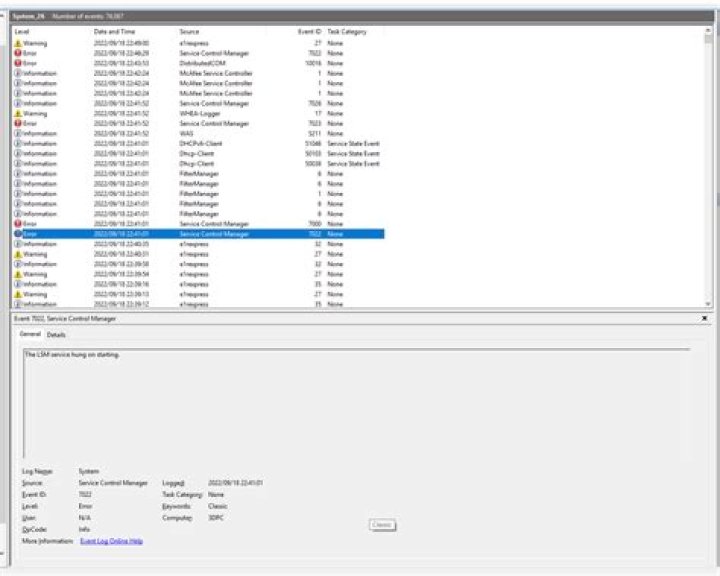The image size is (720, 576).
Task: Switch to the General tab
Action: (x=30, y=334)
